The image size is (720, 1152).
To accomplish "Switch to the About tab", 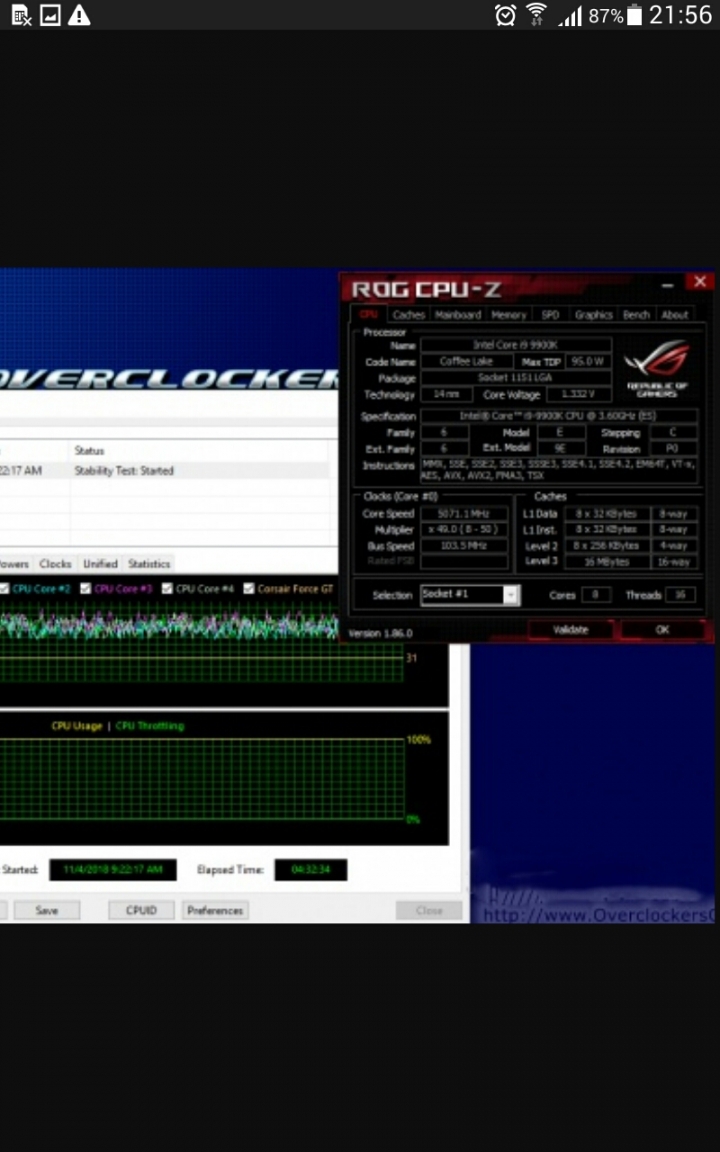I will click(674, 314).
